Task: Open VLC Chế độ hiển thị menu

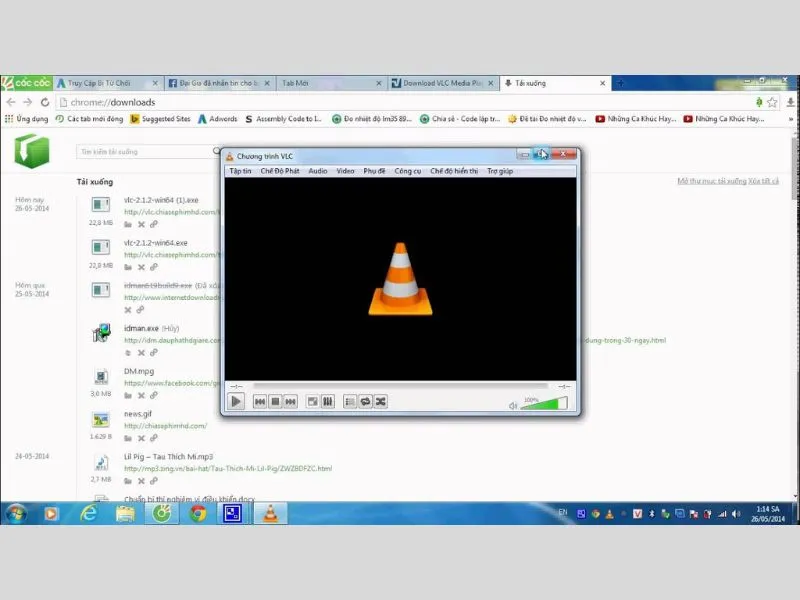Action: (x=454, y=171)
